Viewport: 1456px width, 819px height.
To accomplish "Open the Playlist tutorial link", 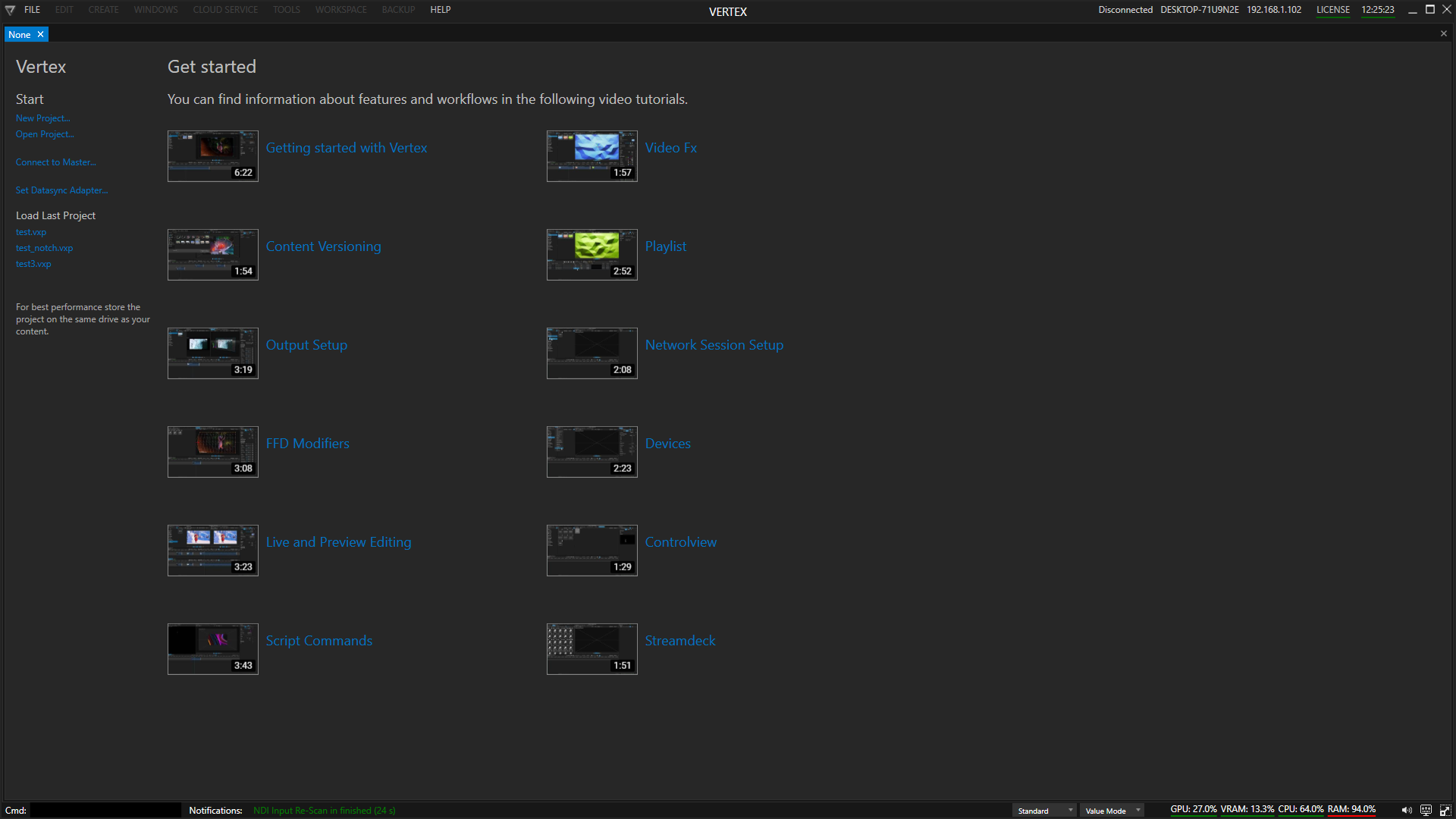I will [x=666, y=246].
